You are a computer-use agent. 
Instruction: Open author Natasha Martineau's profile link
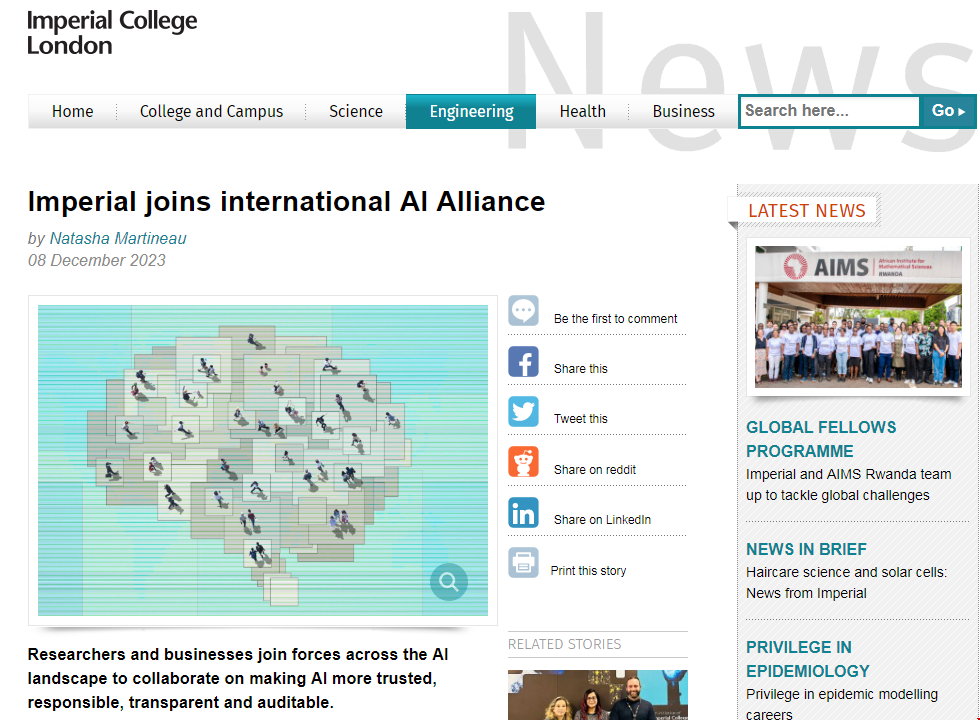118,238
